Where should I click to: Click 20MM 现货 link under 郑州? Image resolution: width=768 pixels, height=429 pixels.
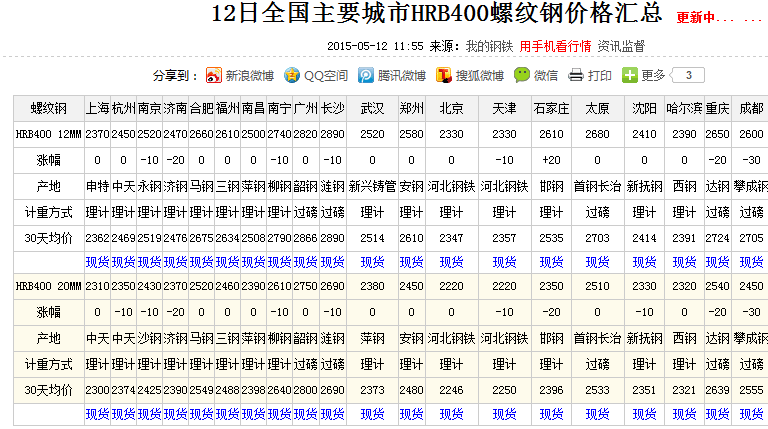tap(411, 414)
